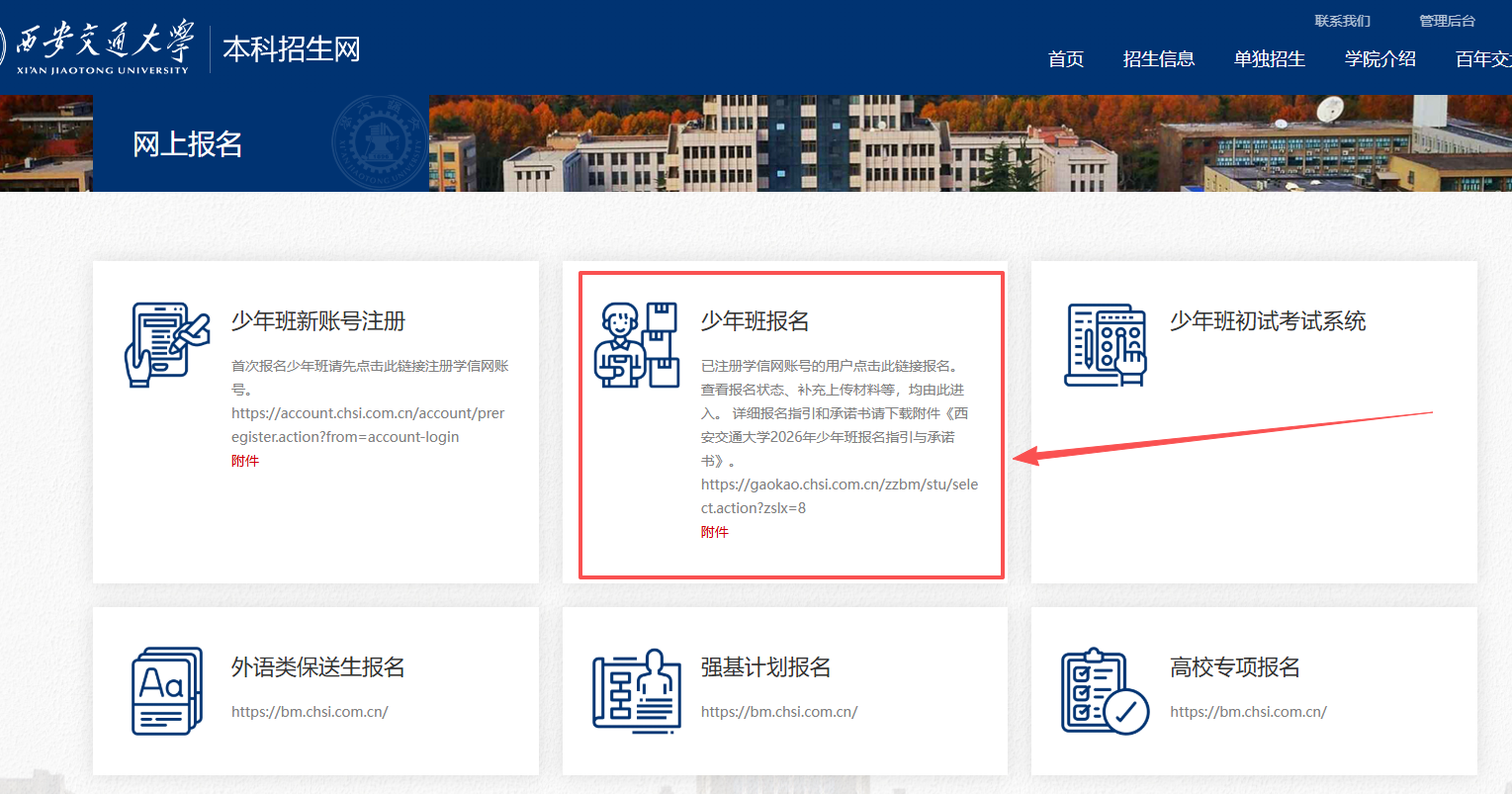1512x794 pixels.
Task: Select 单独招生 in the navigation bar
Action: 1270,59
